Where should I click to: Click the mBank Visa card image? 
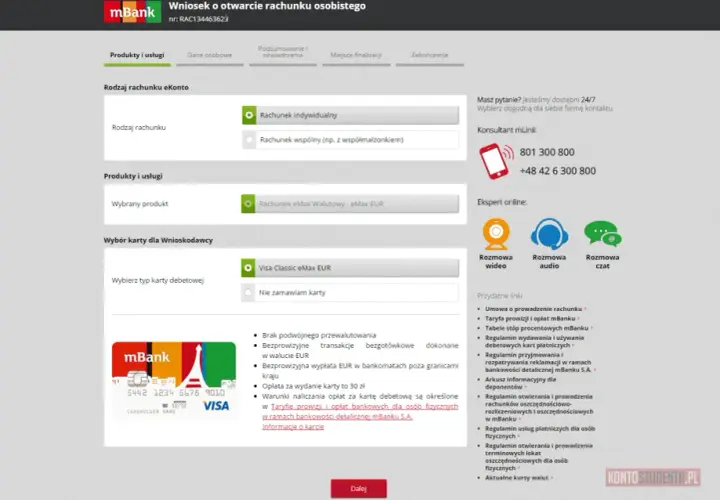[174, 380]
